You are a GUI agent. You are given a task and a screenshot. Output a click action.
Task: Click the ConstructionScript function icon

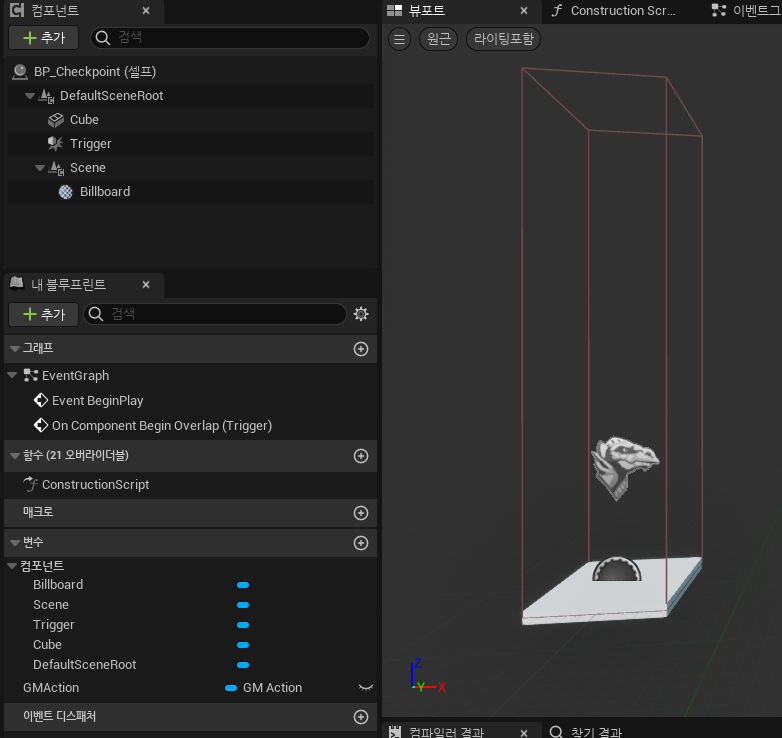pos(30,484)
